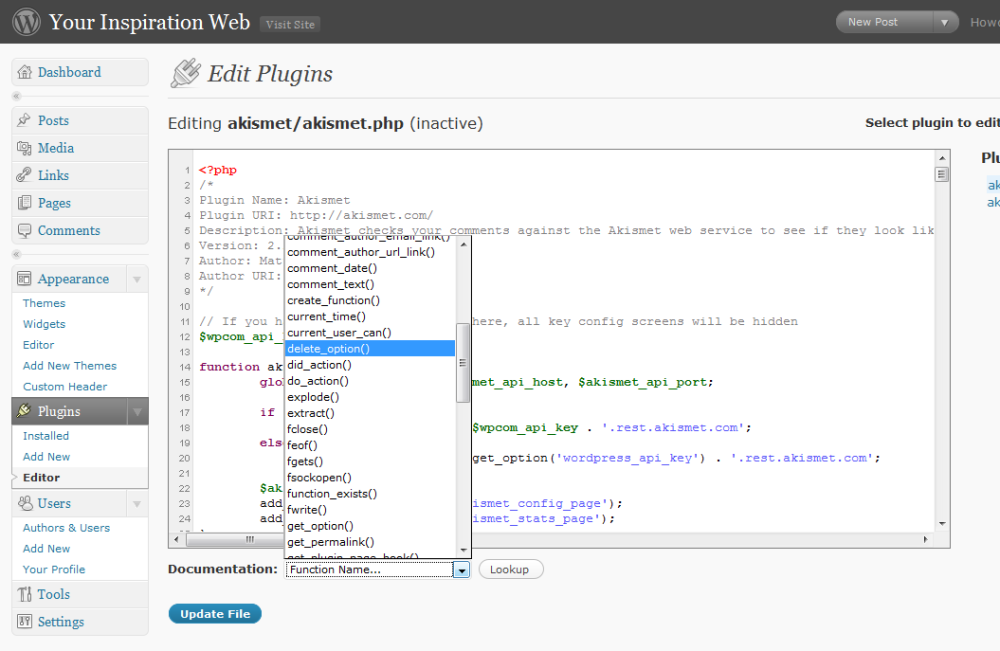Select did_action() in the dropdown list
This screenshot has height=651, width=1000.
pyautogui.click(x=370, y=365)
